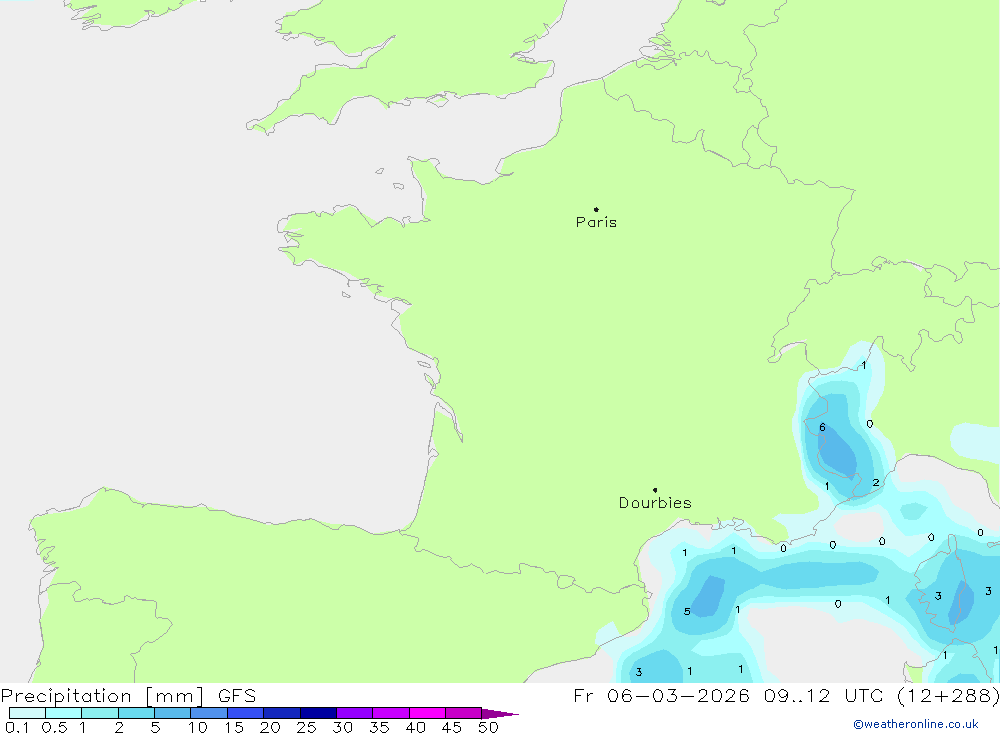1000x733 pixels.
Task: Click the legend value '20'
Action: pos(270,727)
